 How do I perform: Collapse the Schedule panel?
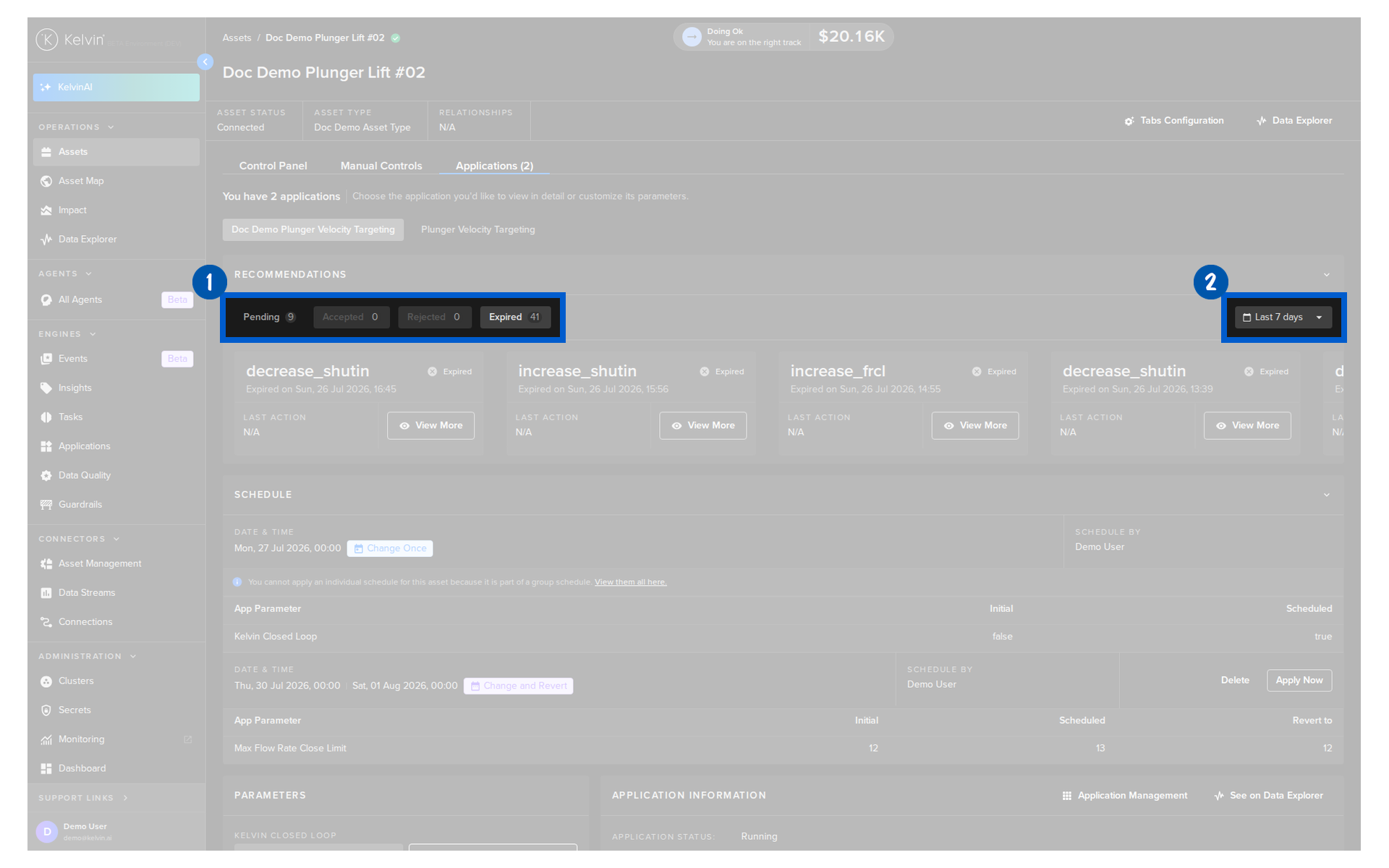(1327, 495)
